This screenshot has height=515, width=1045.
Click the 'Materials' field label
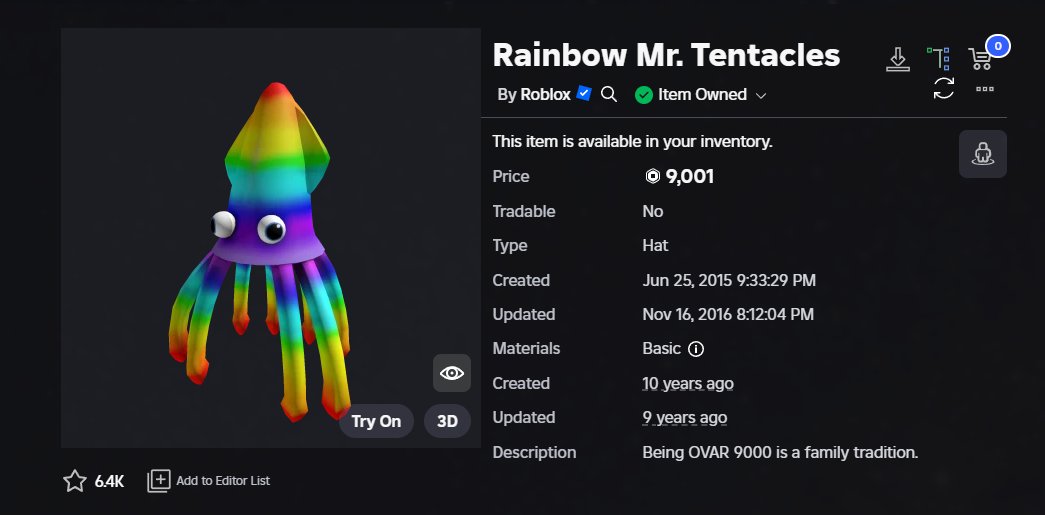click(526, 348)
